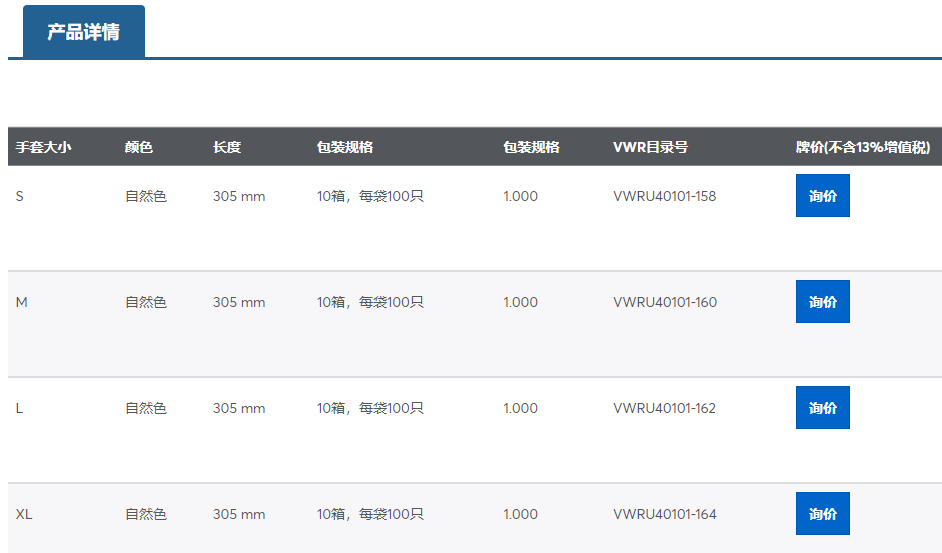
Task: Click 305 mm in the L row
Action: pyautogui.click(x=239, y=408)
